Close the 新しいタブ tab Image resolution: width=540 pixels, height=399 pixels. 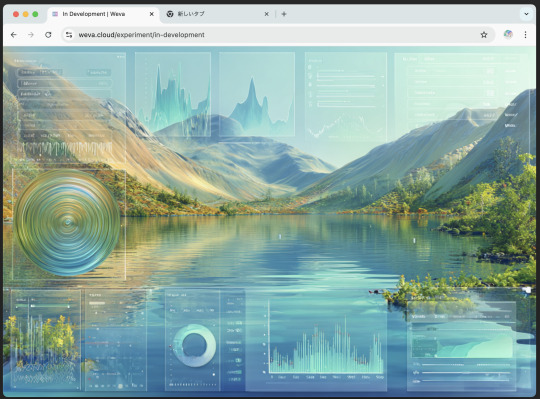click(266, 14)
